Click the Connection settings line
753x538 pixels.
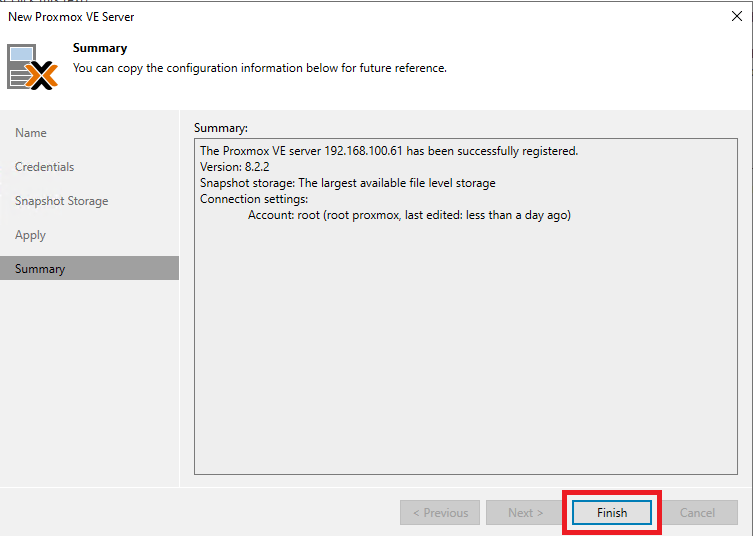coord(254,199)
